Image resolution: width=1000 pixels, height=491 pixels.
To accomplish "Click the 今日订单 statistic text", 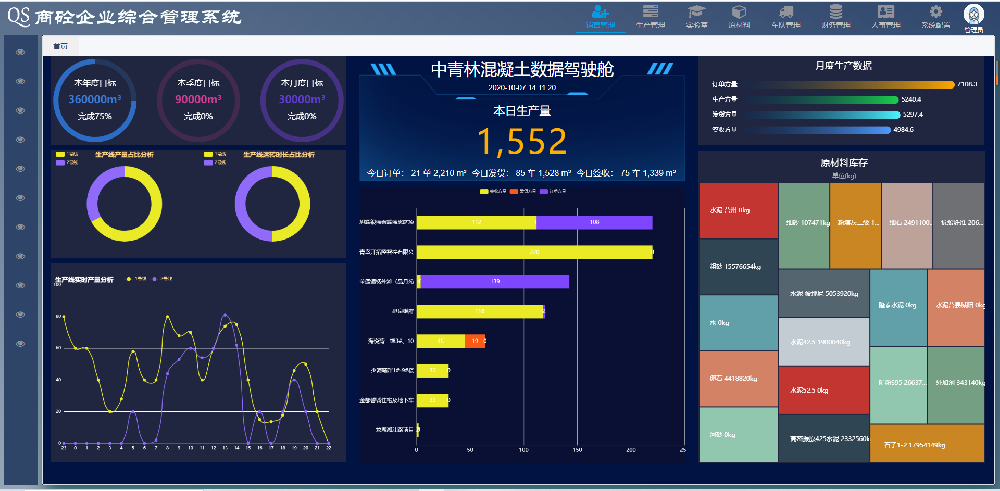I will click(417, 173).
